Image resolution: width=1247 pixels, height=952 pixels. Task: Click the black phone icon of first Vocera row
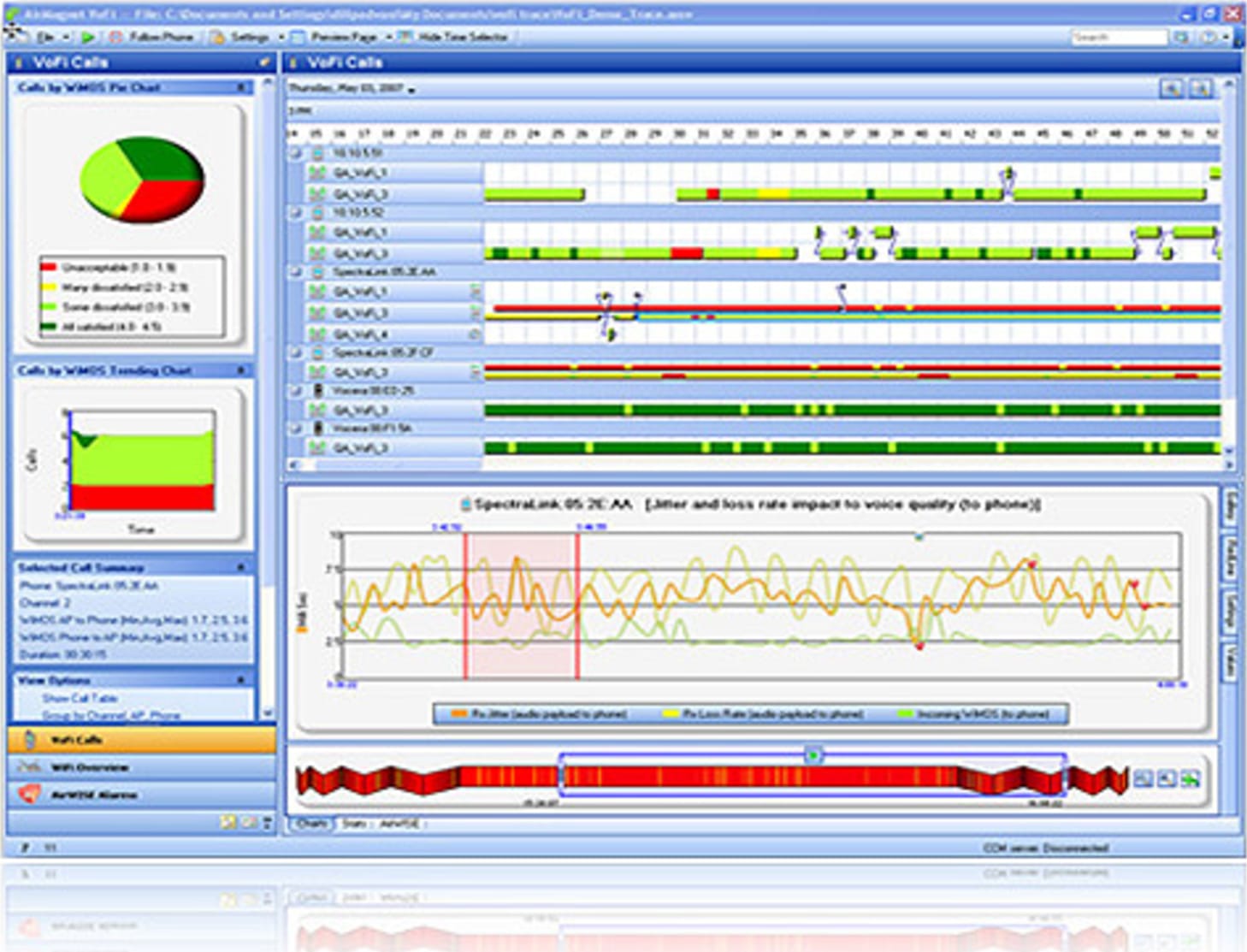[x=318, y=391]
